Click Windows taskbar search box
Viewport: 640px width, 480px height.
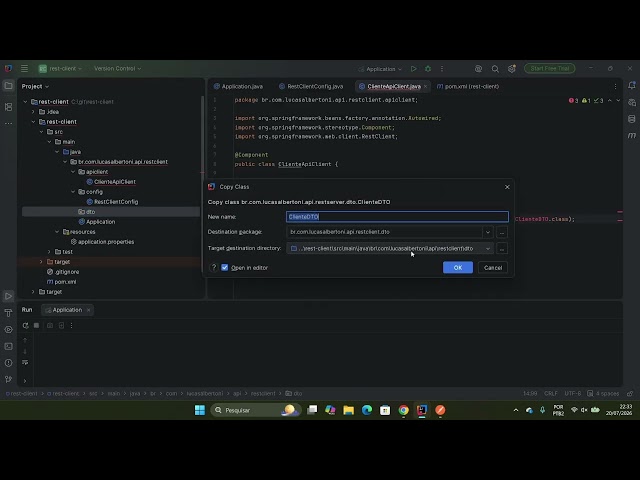pos(256,410)
